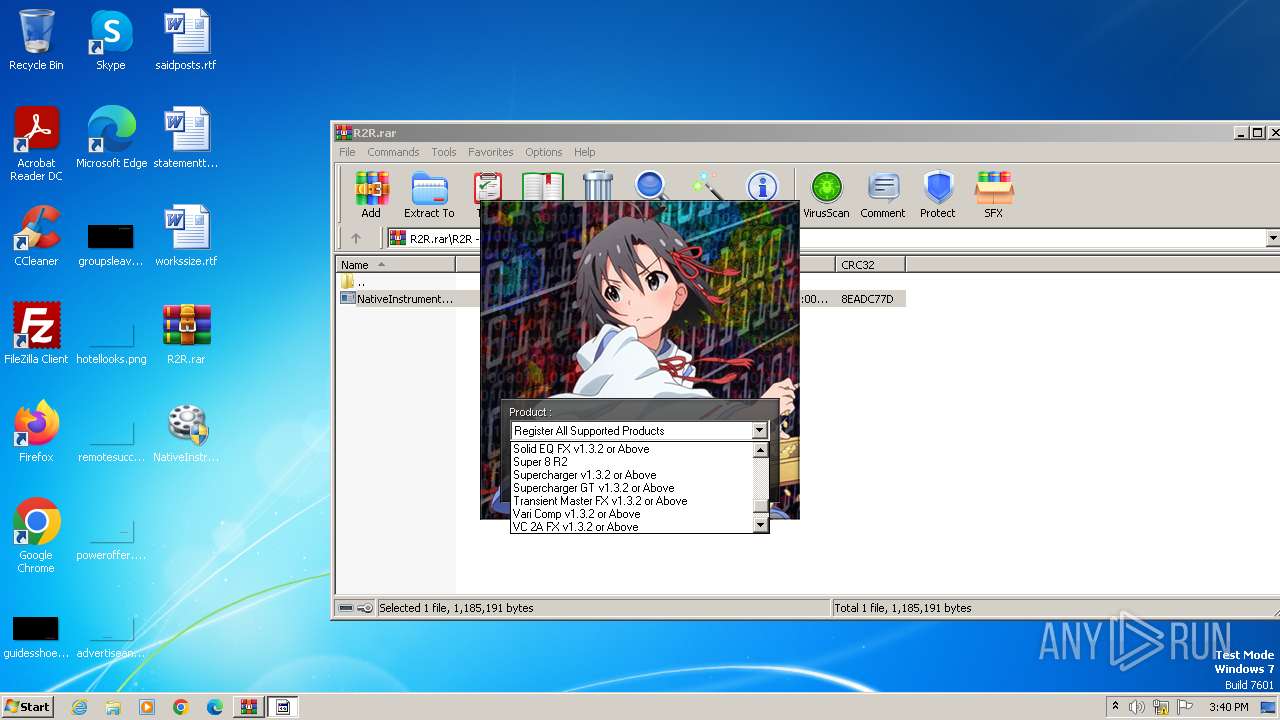This screenshot has height=720, width=1280.
Task: Click the product list scroll-down arrow
Action: [760, 525]
